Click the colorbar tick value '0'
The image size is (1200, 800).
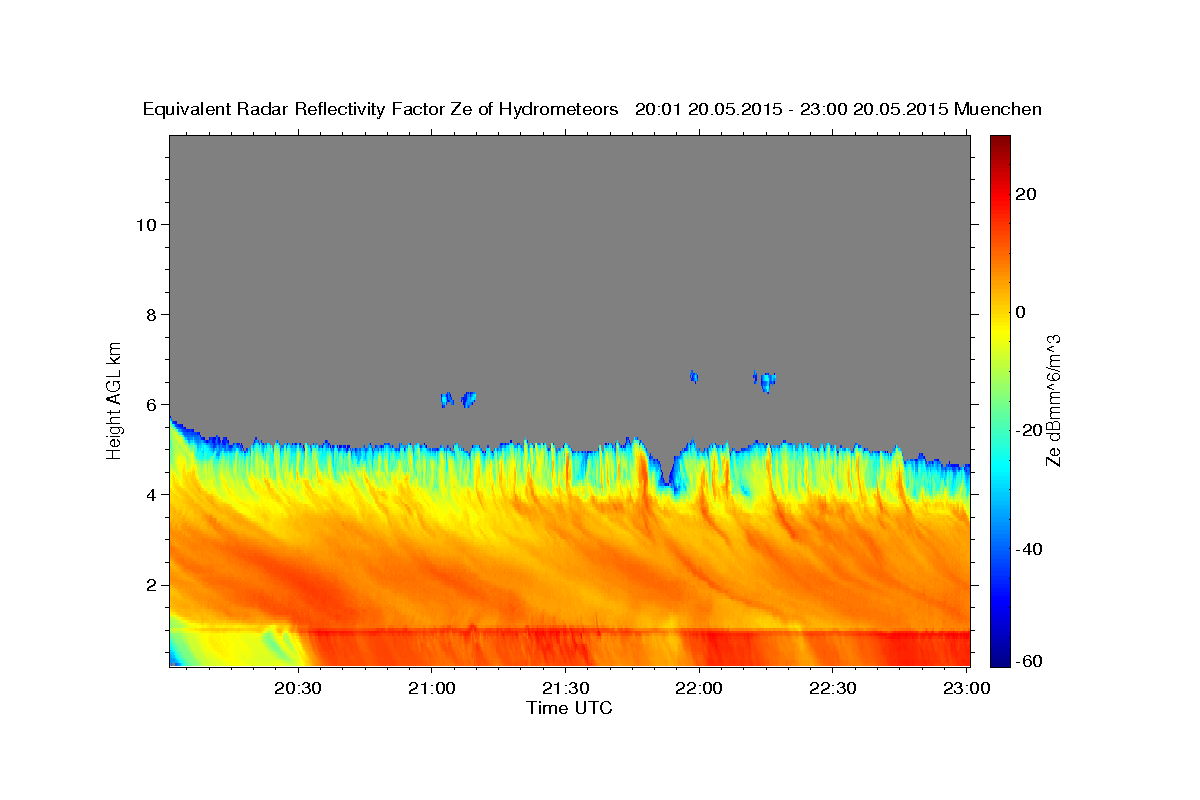[1021, 312]
